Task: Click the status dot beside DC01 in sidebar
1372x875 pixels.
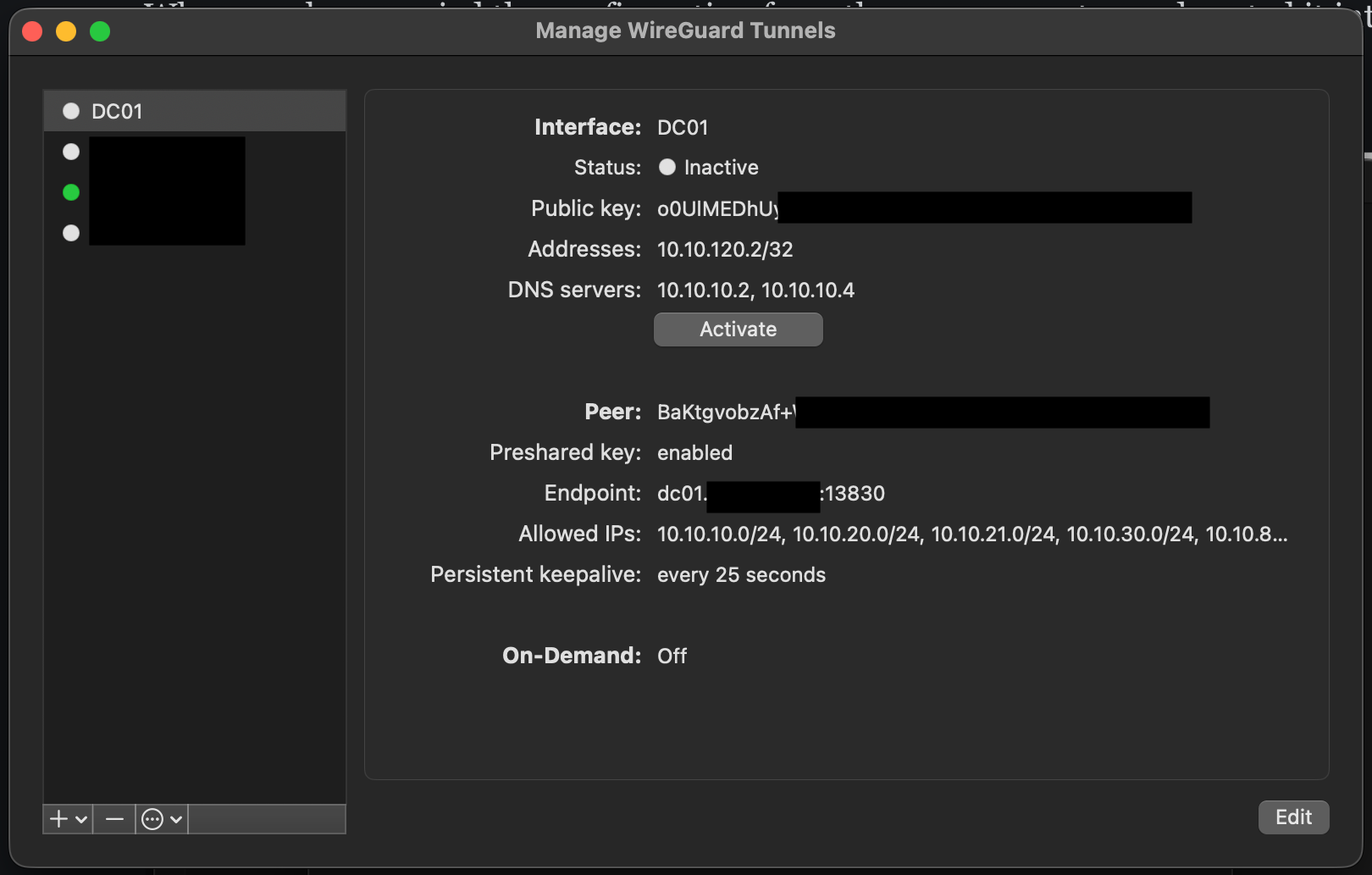Action: 71,110
